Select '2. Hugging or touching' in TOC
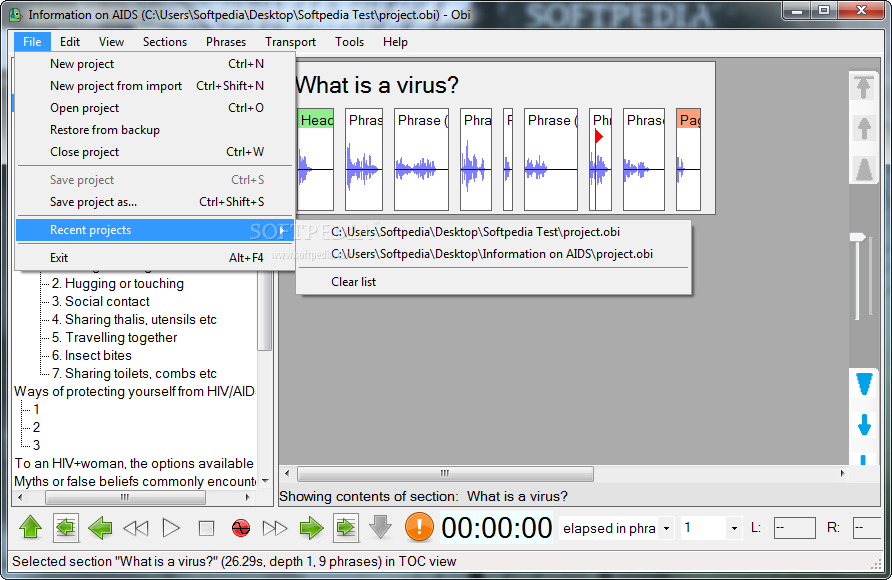Viewport: 892px width, 580px height. coord(118,283)
